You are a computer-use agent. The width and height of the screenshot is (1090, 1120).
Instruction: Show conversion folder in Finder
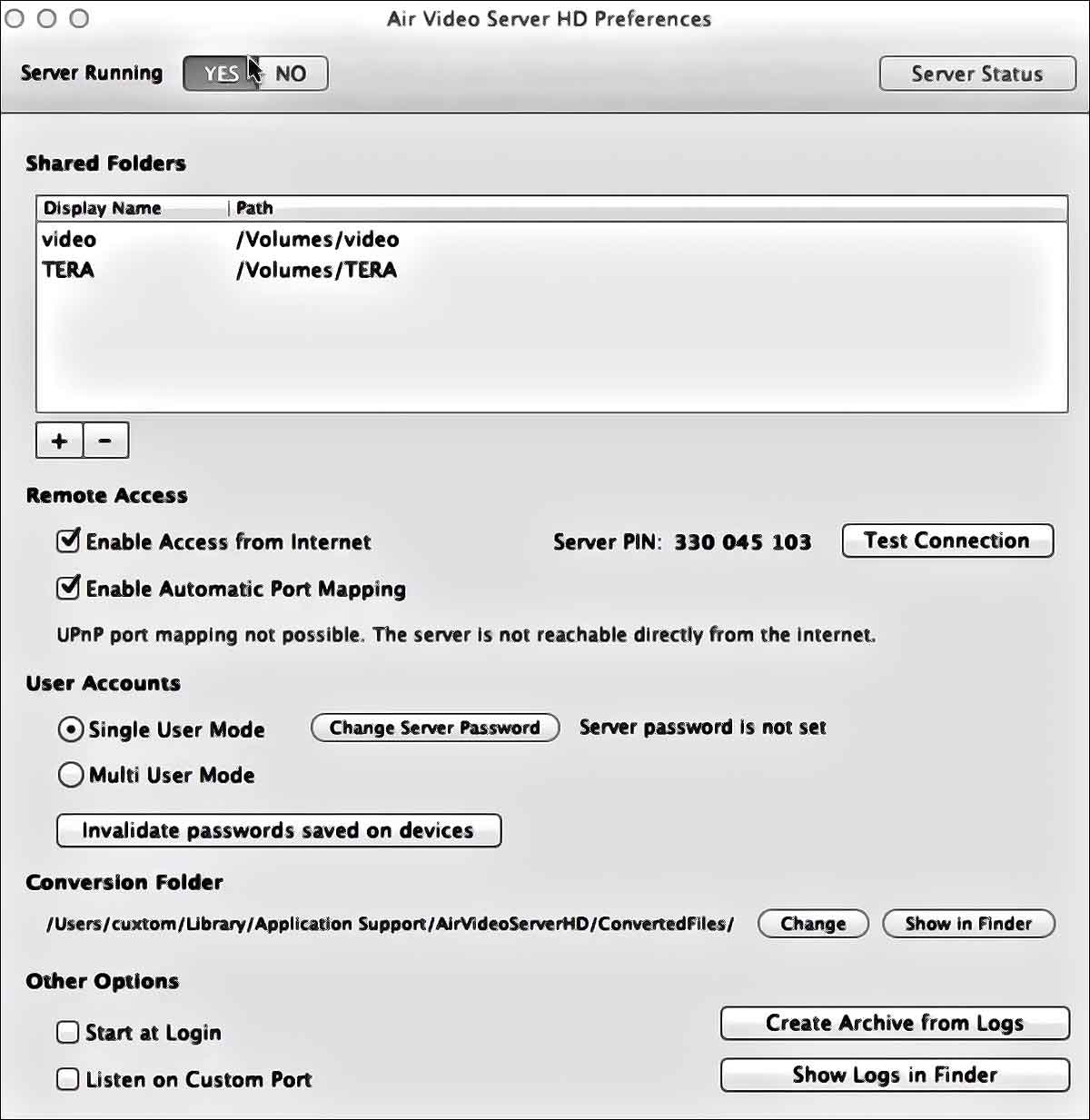(x=968, y=924)
